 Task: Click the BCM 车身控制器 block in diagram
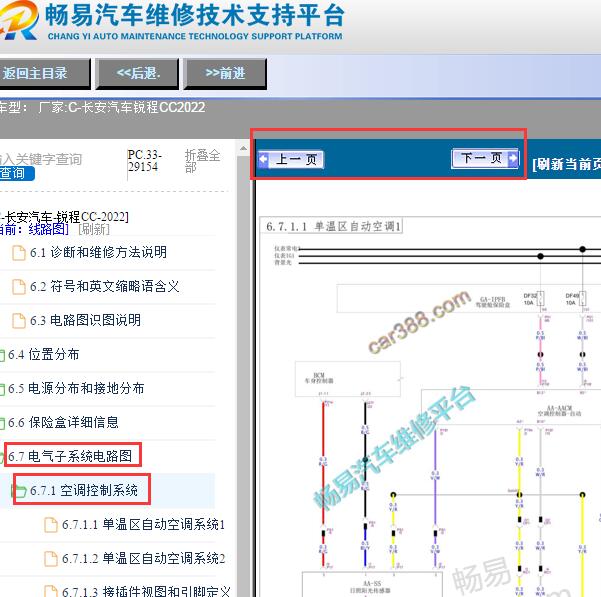[348, 379]
